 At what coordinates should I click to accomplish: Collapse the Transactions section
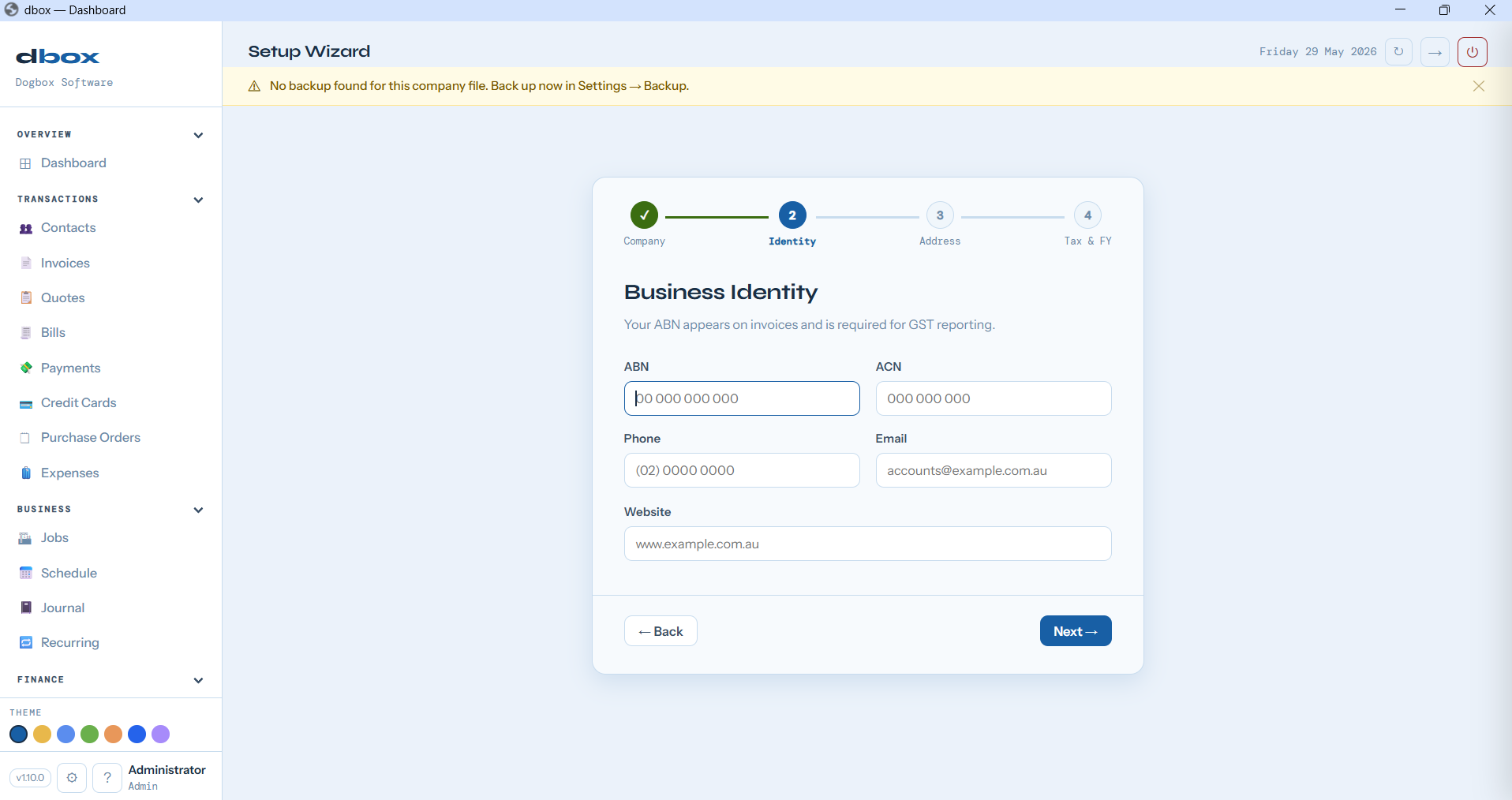click(198, 200)
